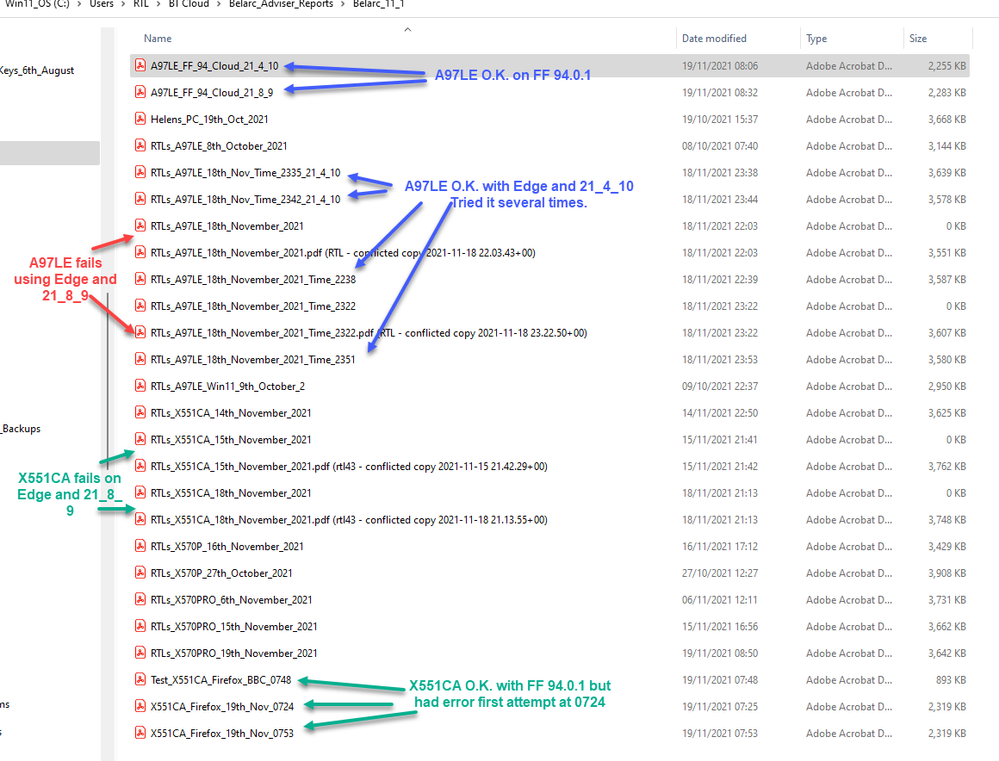This screenshot has height=761, width=999.
Task: Sort by Date modified column
Action: (x=714, y=39)
